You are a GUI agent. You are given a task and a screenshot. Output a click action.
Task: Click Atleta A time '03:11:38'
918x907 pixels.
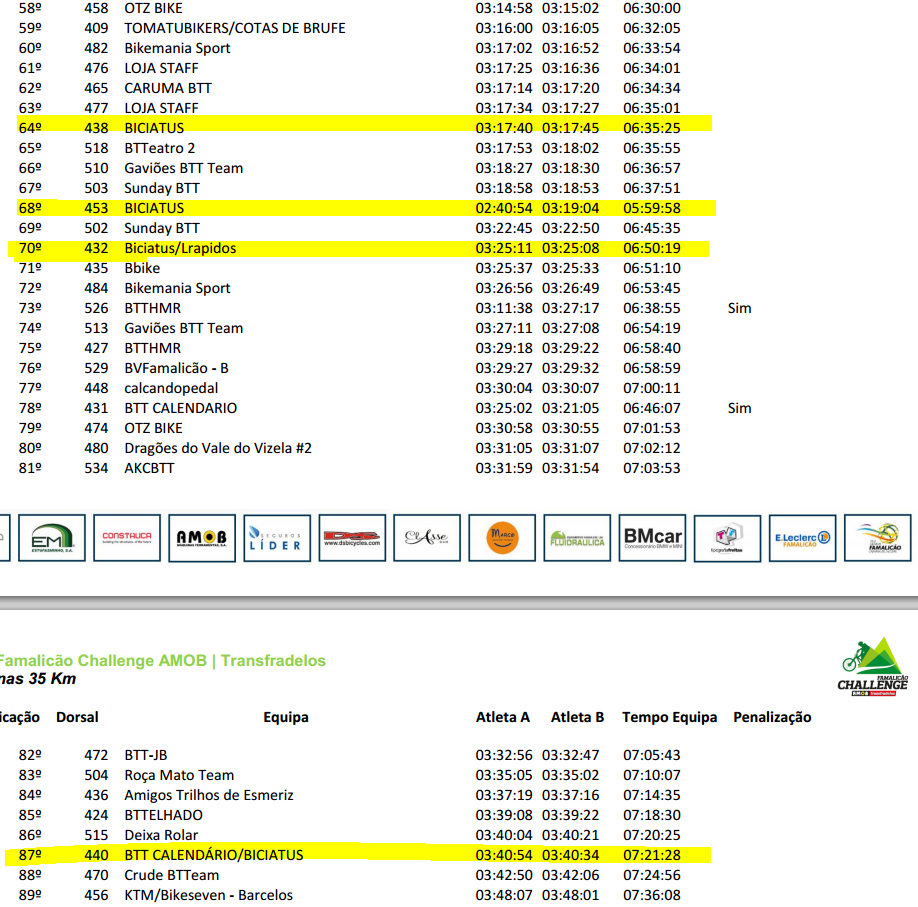coord(504,308)
